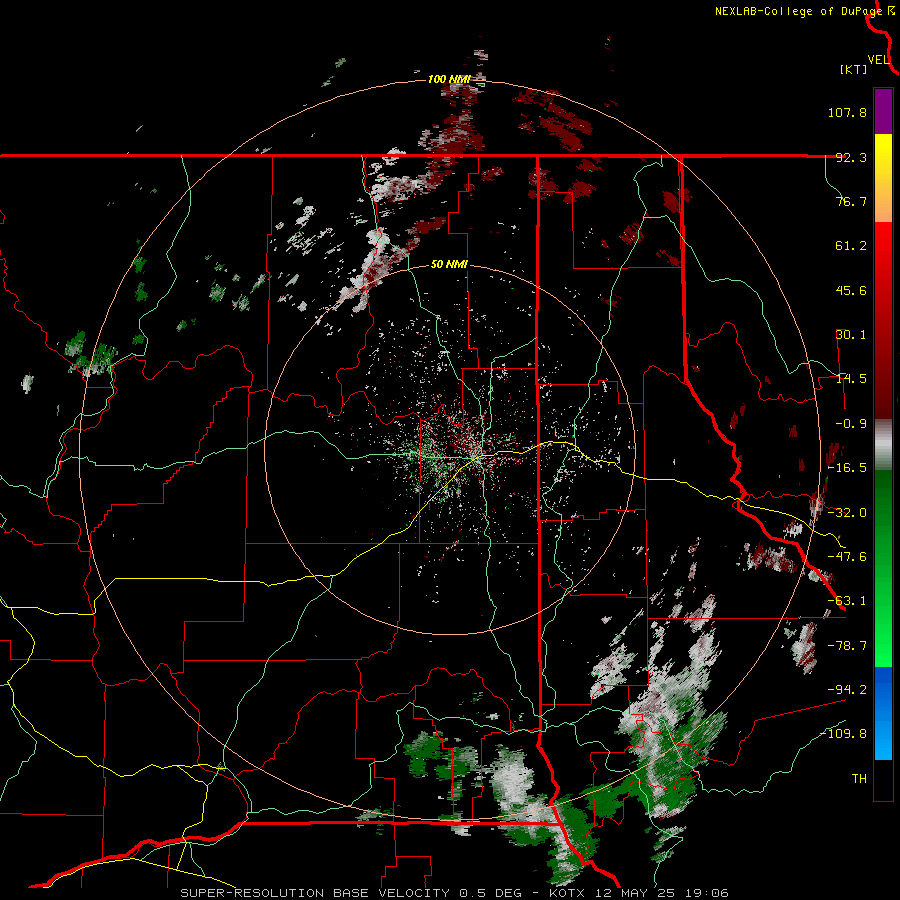Click the 107.8 velocity scale value
This screenshot has height=900, width=900.
847,112
